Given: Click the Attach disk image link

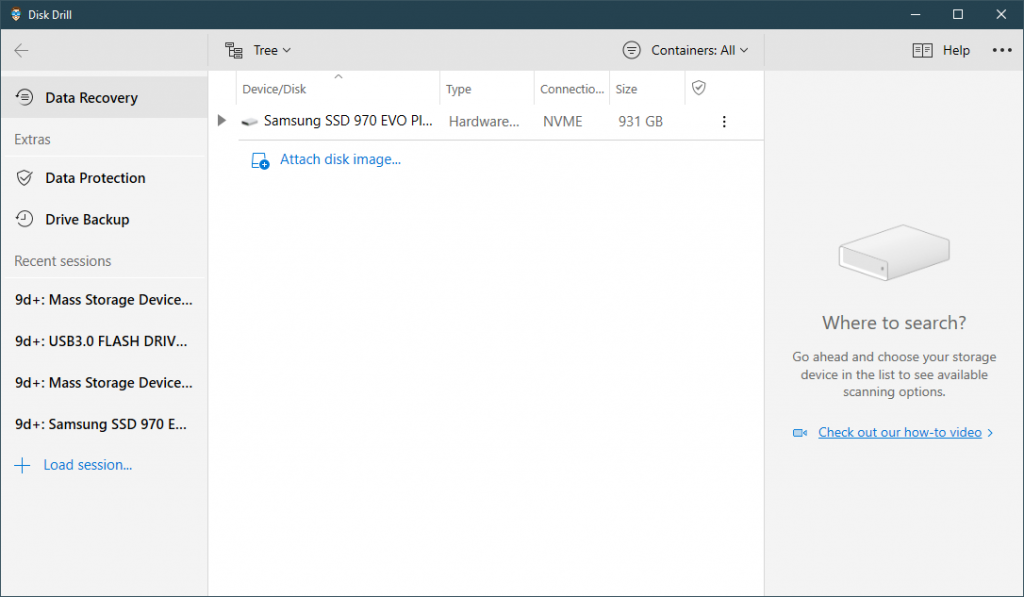Looking at the screenshot, I should click(x=340, y=159).
